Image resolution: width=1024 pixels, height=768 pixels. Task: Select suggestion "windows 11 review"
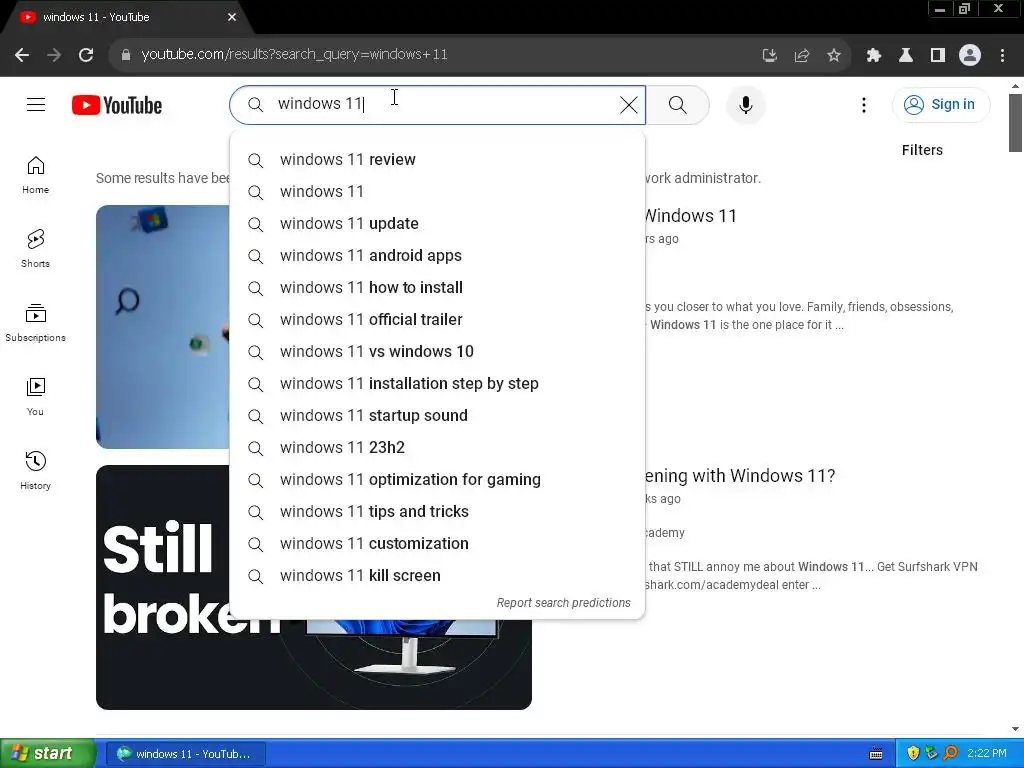pyautogui.click(x=438, y=160)
